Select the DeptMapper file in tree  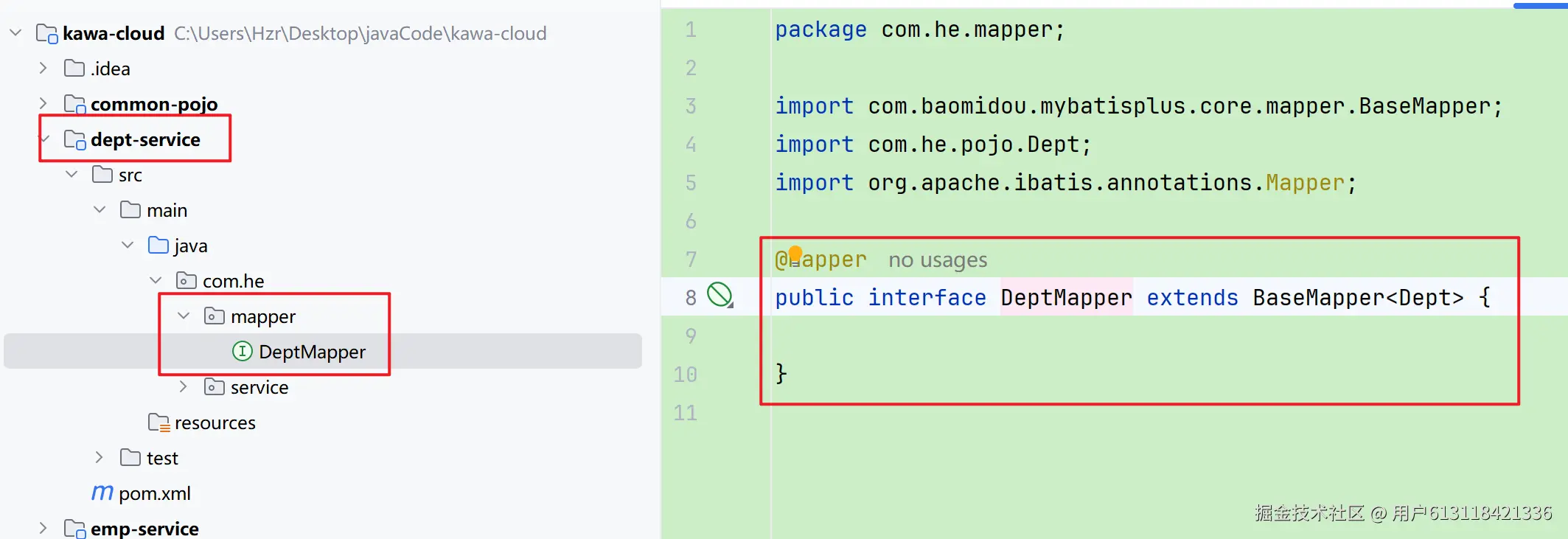pyautogui.click(x=312, y=352)
